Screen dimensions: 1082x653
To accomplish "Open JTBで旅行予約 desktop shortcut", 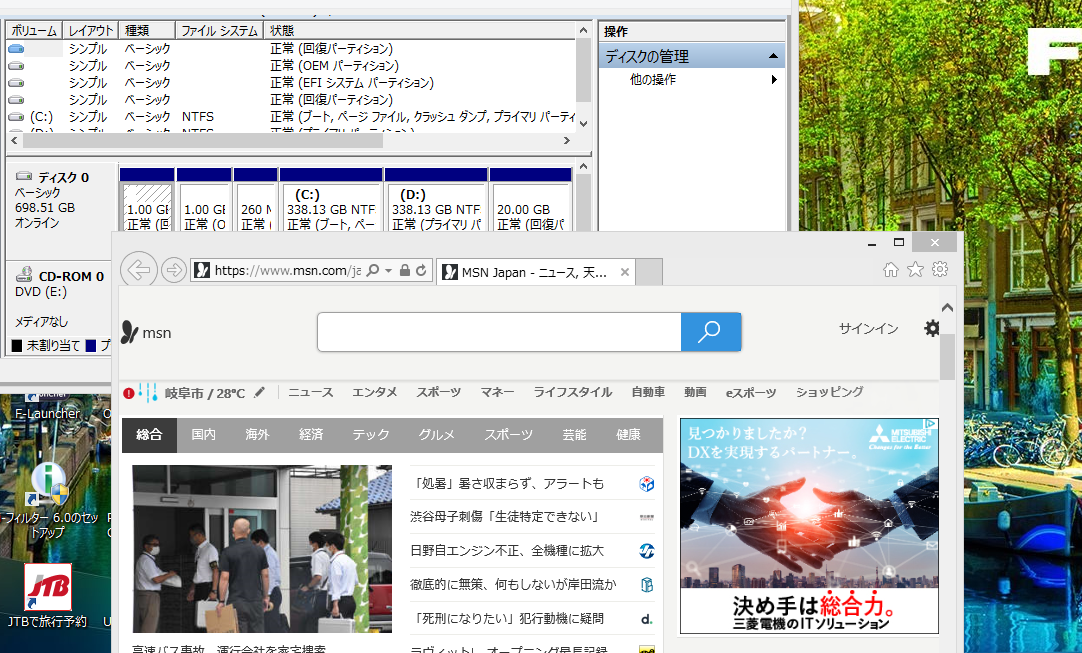I will 48,596.
